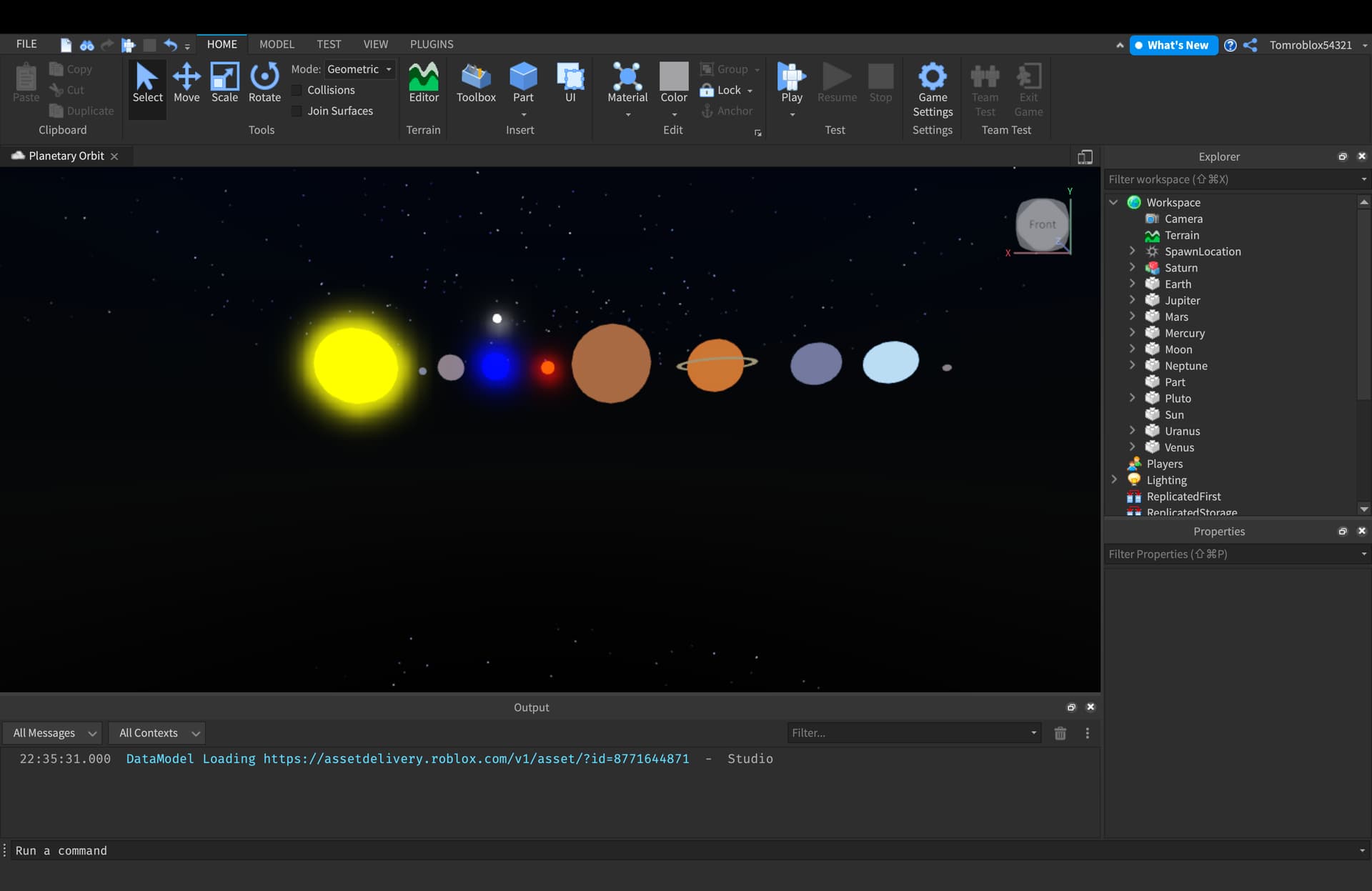Open the Mode Geometric dropdown
Screen dimensions: 1372x891
pyautogui.click(x=359, y=69)
